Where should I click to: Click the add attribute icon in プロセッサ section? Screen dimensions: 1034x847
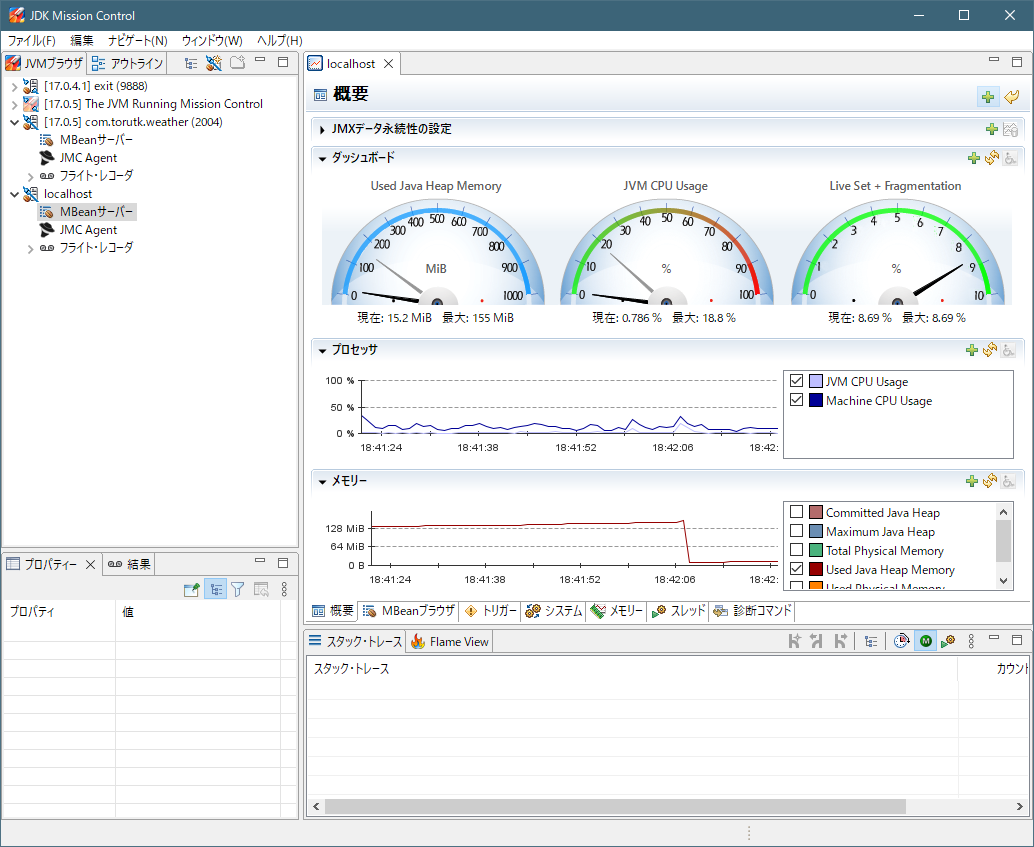[972, 350]
